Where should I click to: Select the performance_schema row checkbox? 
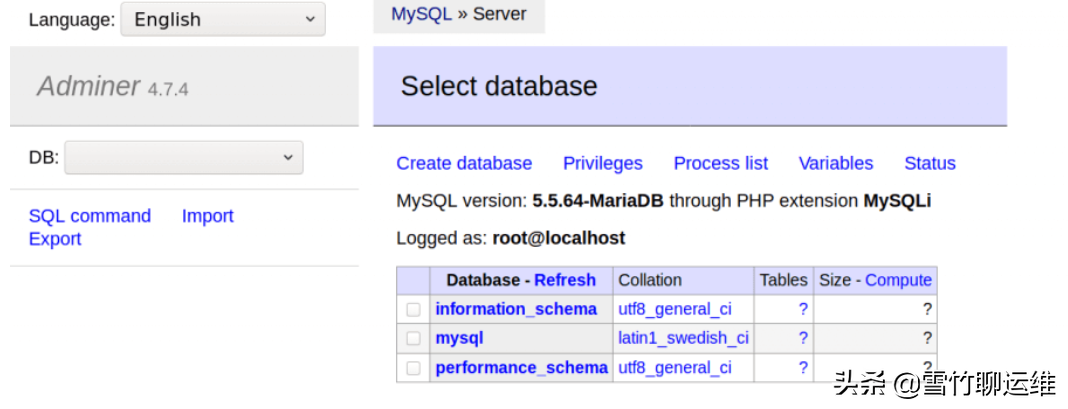coord(413,368)
